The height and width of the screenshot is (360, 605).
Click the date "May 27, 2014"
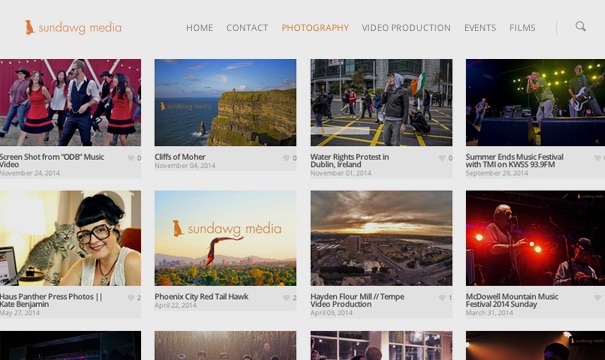pos(20,313)
